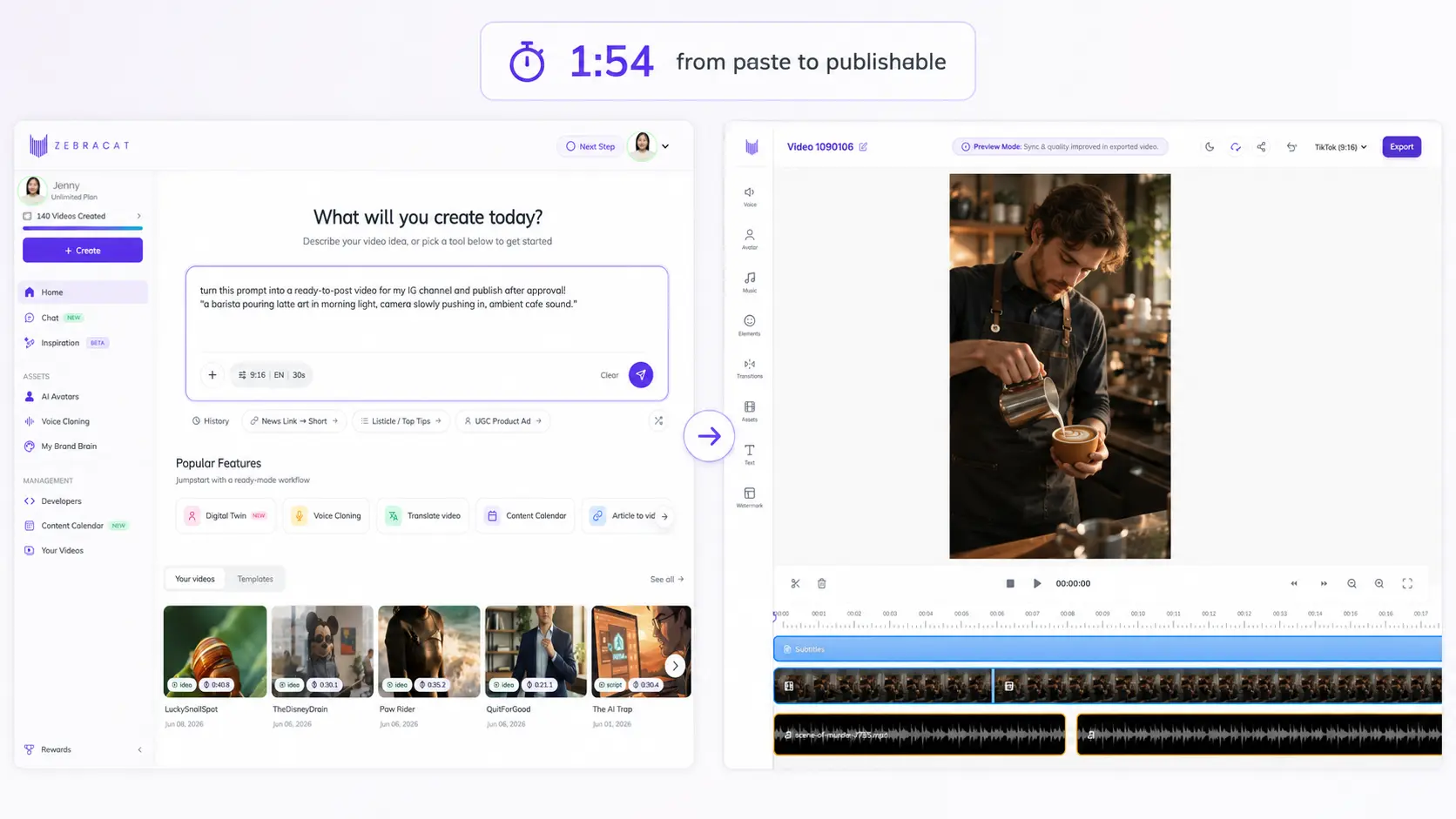Click the Export button
The image size is (1456, 819).
coord(1401,146)
